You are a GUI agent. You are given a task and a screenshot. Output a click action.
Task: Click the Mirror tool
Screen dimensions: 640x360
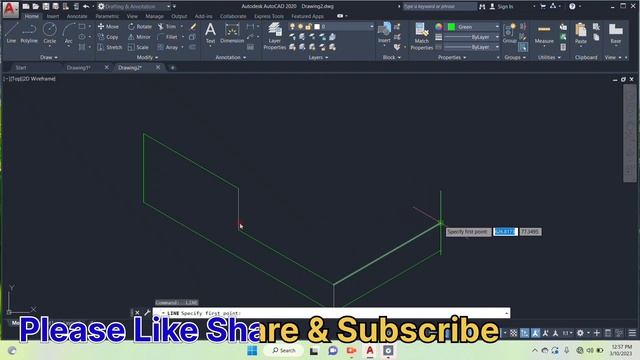[x=139, y=37]
